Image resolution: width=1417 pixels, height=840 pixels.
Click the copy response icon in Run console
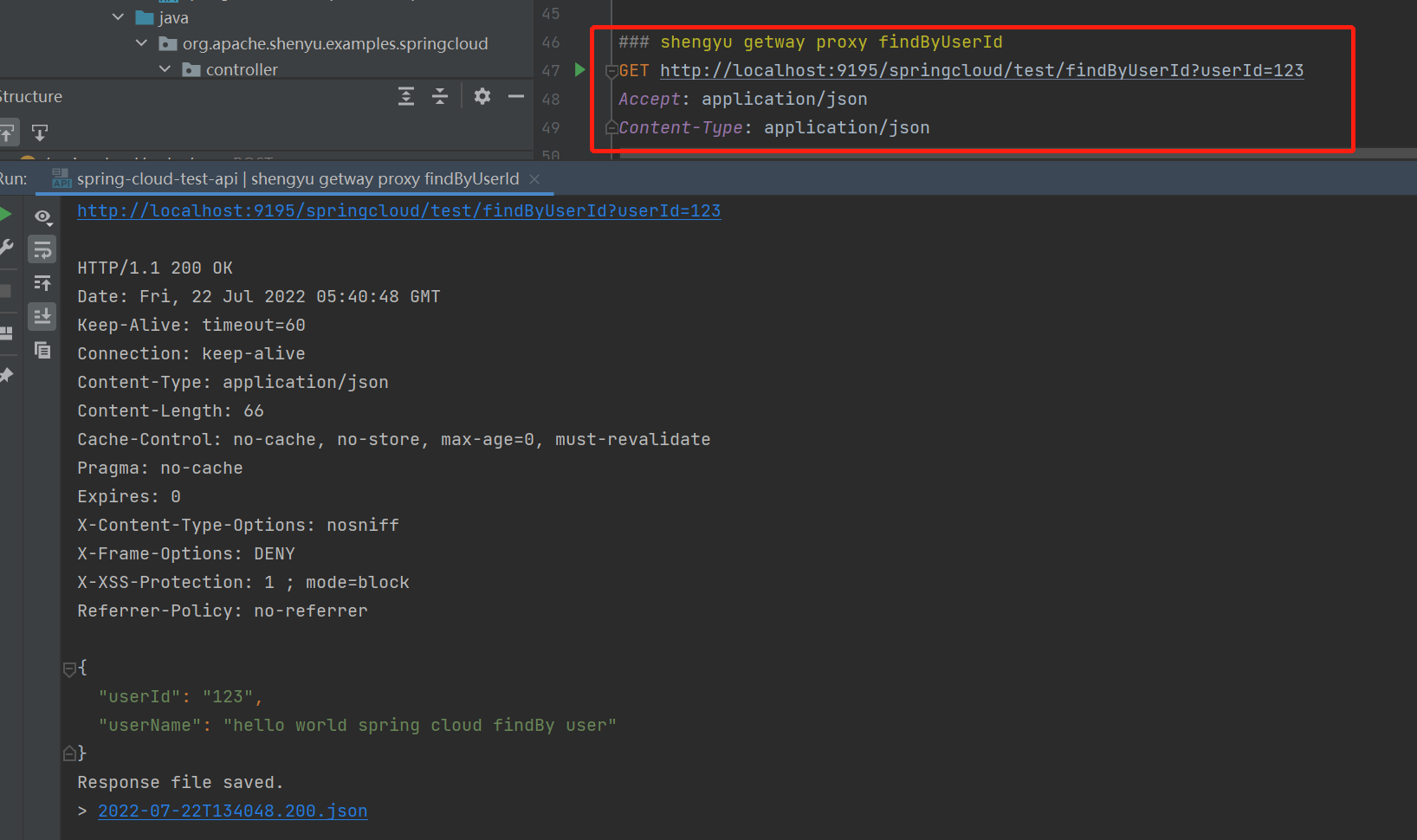point(42,350)
